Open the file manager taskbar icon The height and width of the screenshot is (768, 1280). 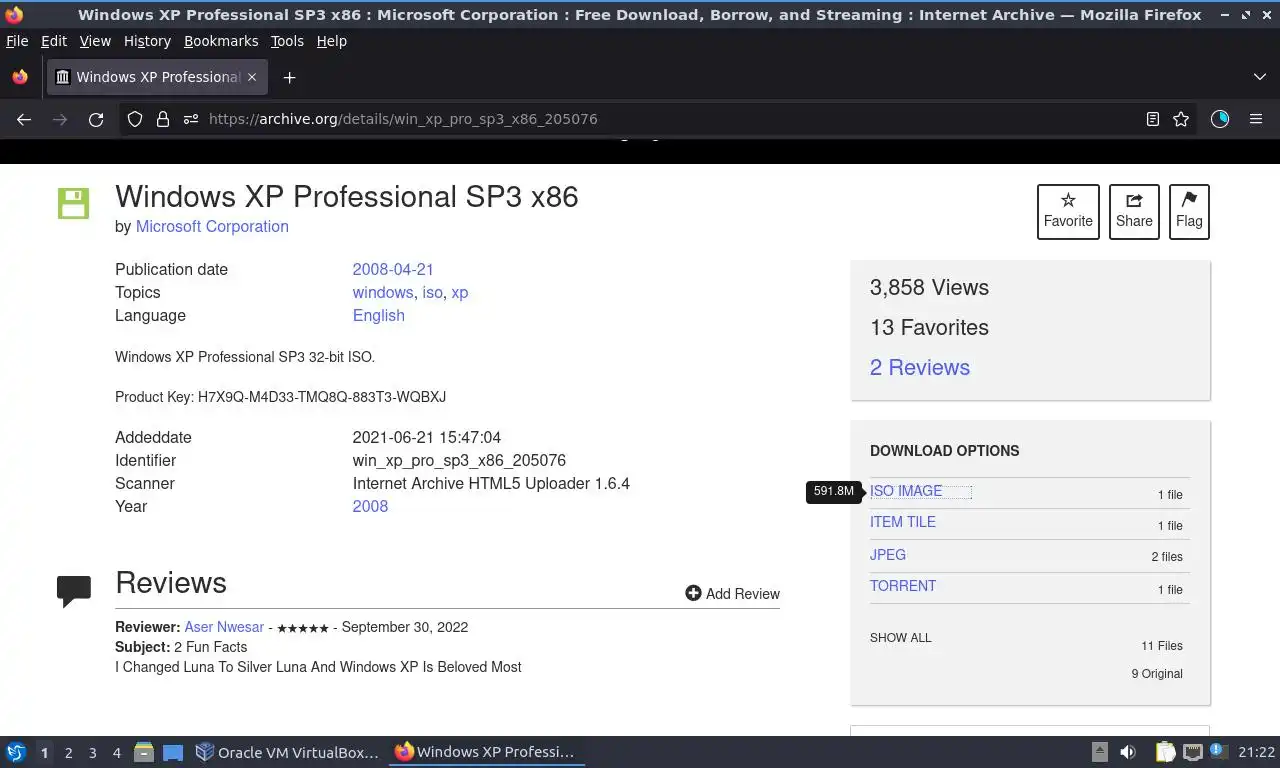pyautogui.click(x=144, y=752)
